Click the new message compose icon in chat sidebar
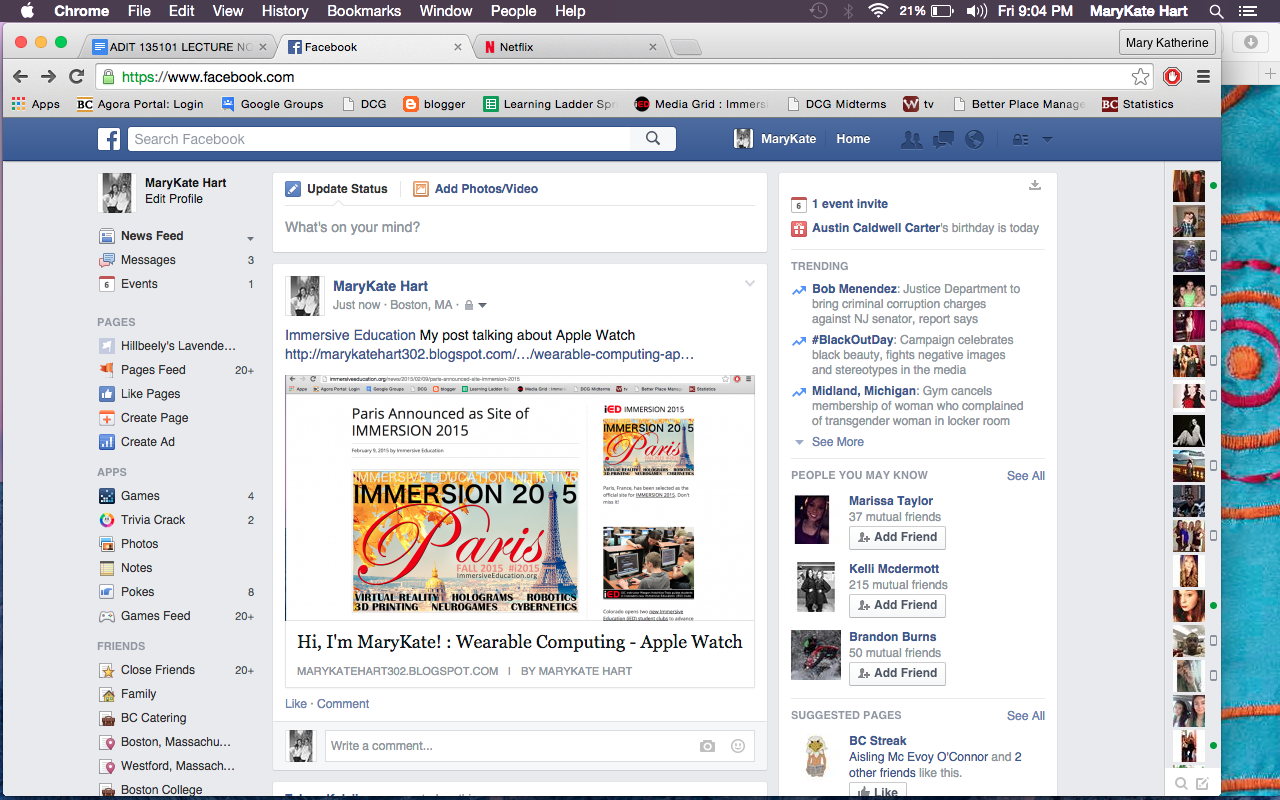The image size is (1280, 800). pos(1202,784)
